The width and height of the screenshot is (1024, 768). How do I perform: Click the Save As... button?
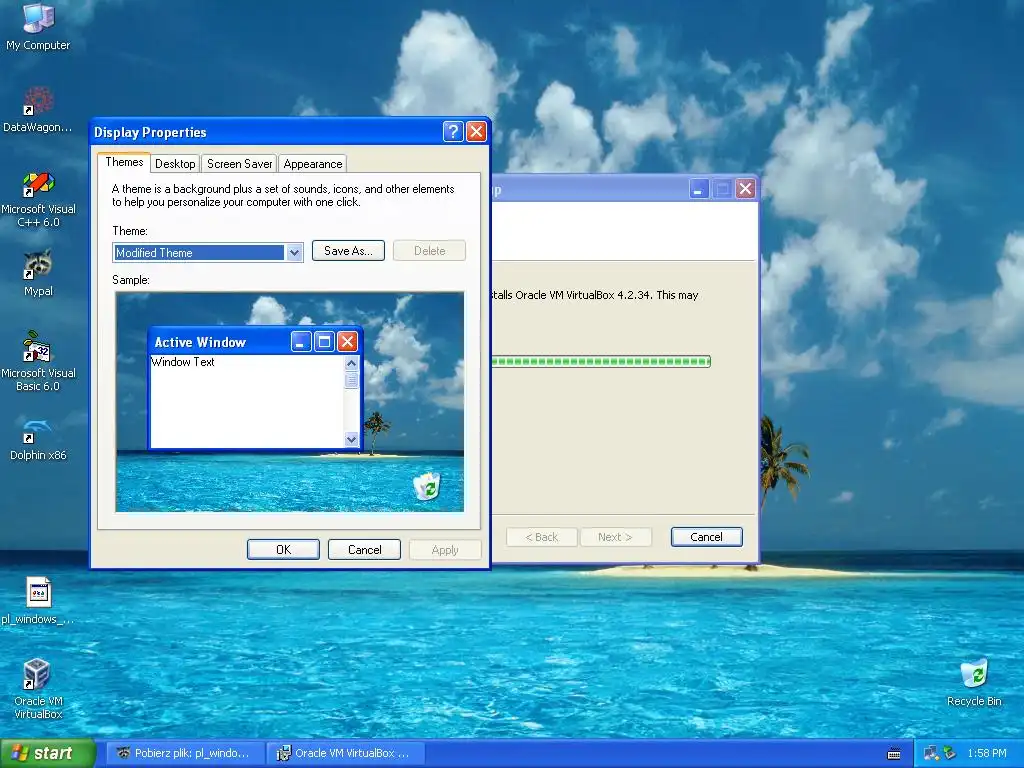[x=348, y=251]
